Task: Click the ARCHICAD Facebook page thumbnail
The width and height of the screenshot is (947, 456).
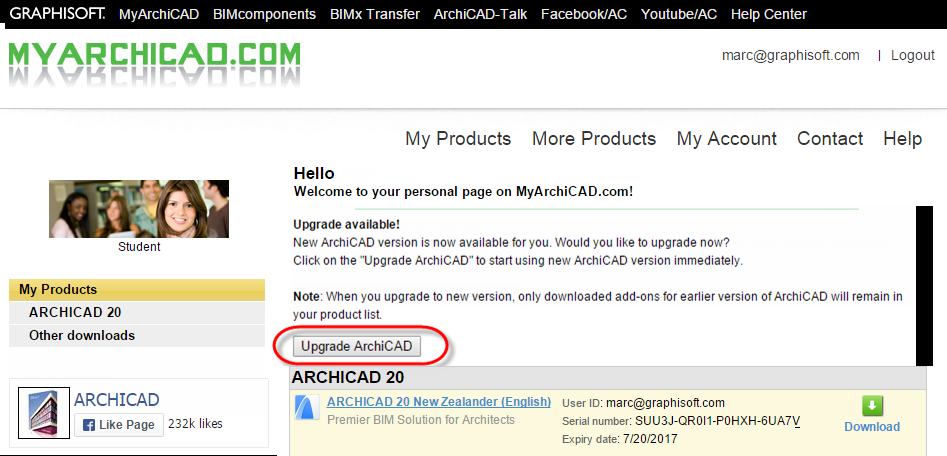Action: coord(44,413)
